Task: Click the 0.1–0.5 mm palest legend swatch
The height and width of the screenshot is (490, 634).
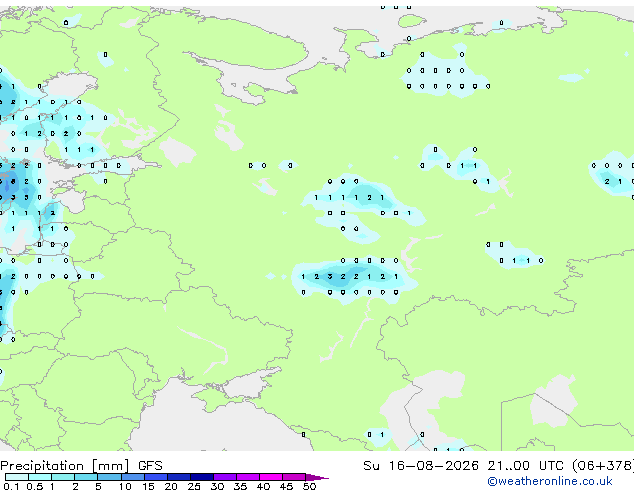Action: (x=17, y=477)
